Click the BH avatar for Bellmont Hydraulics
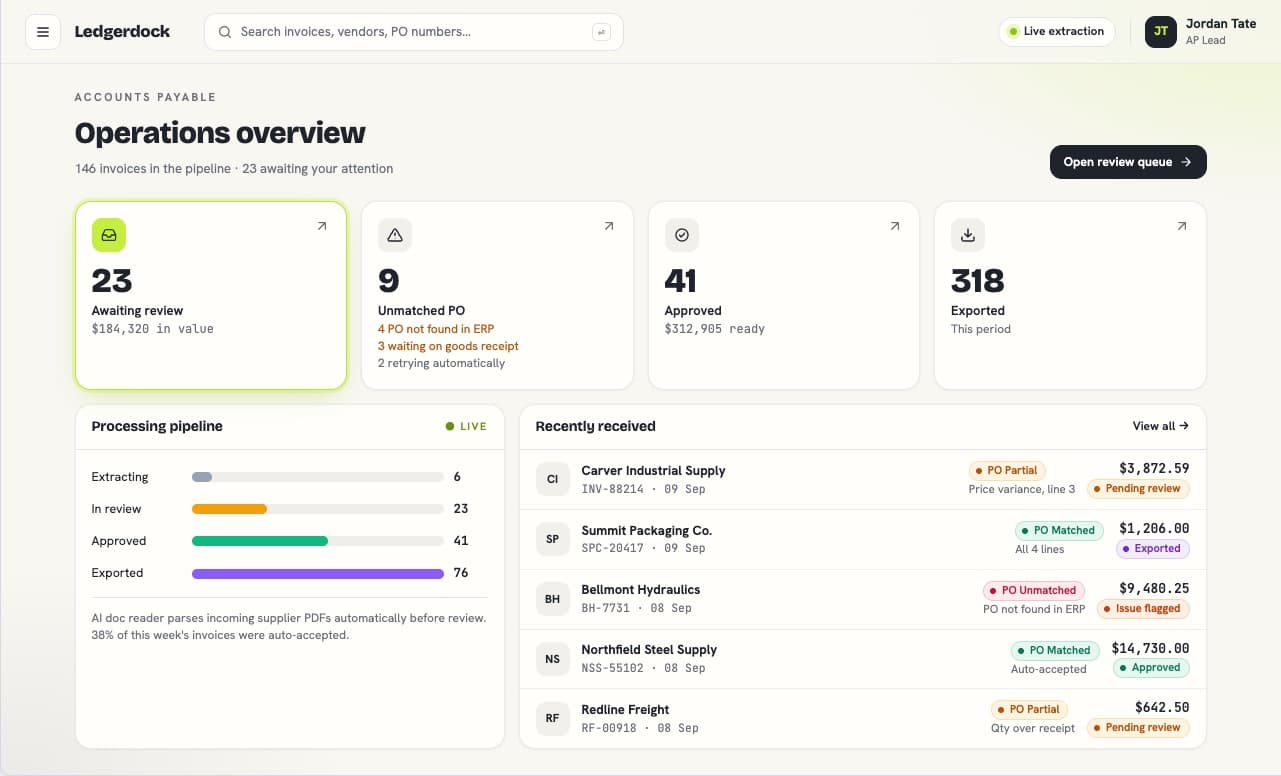This screenshot has height=776, width=1281. point(552,599)
